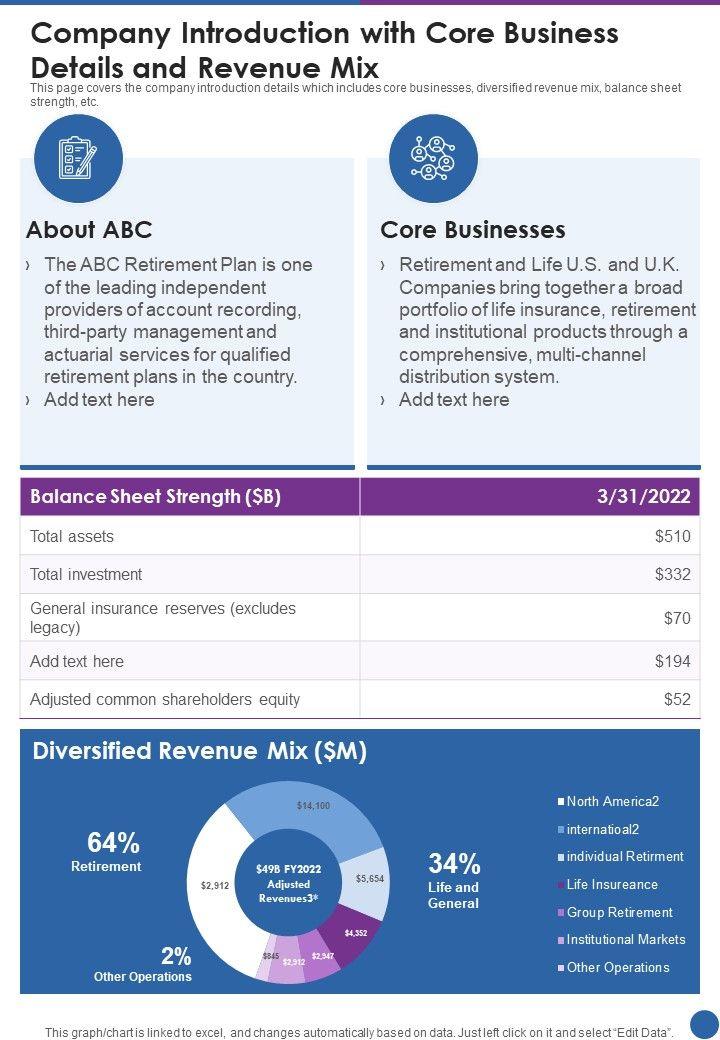Viewport: 720px width, 1040px height.
Task: Click the Institutional Markets legend label
Action: (626, 939)
